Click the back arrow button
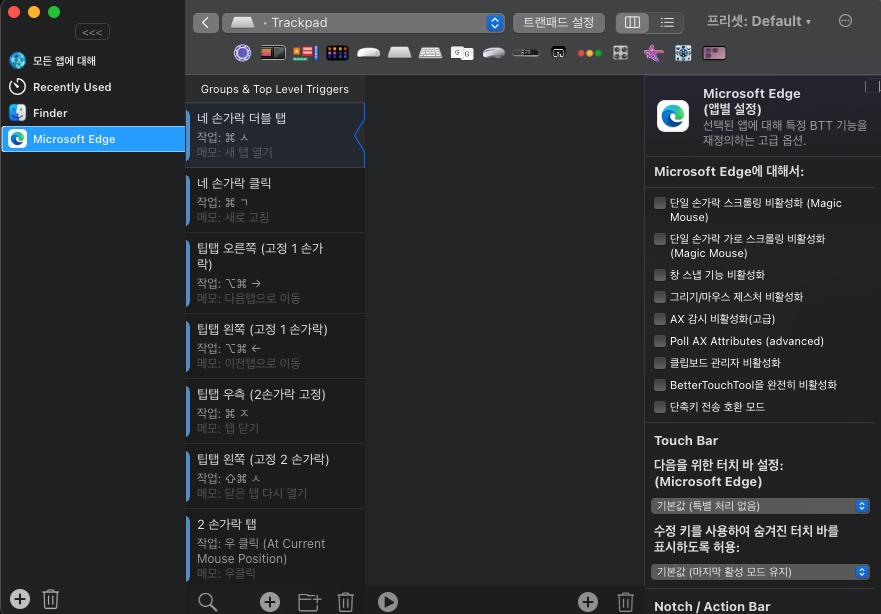The image size is (881, 614). point(205,22)
